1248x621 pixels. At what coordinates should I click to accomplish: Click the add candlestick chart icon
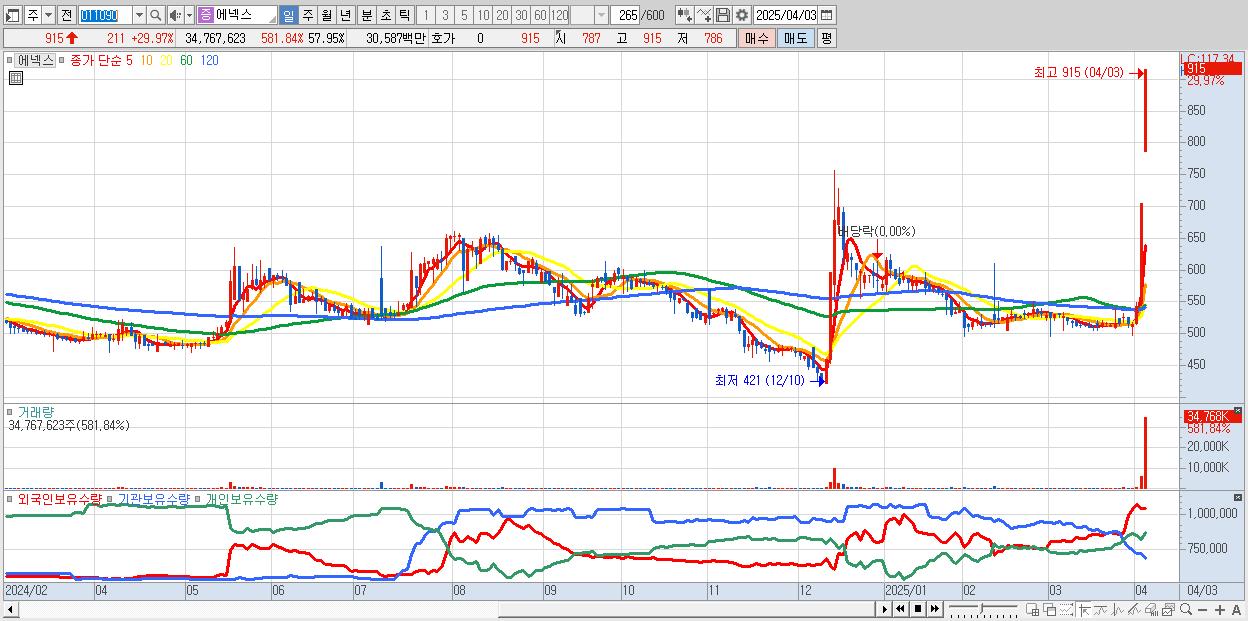684,15
